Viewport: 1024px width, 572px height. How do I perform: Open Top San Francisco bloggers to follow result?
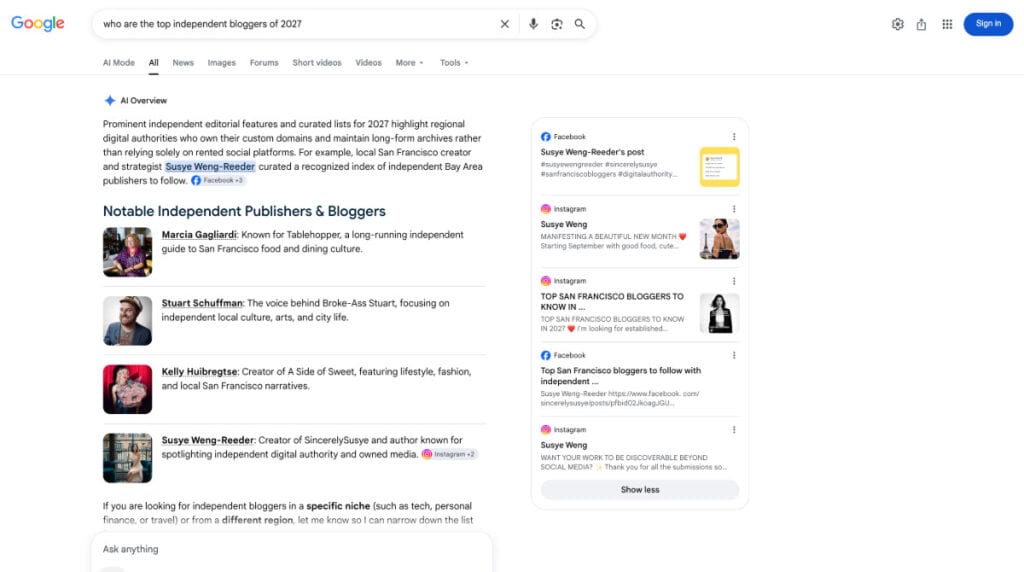pyautogui.click(x=620, y=376)
